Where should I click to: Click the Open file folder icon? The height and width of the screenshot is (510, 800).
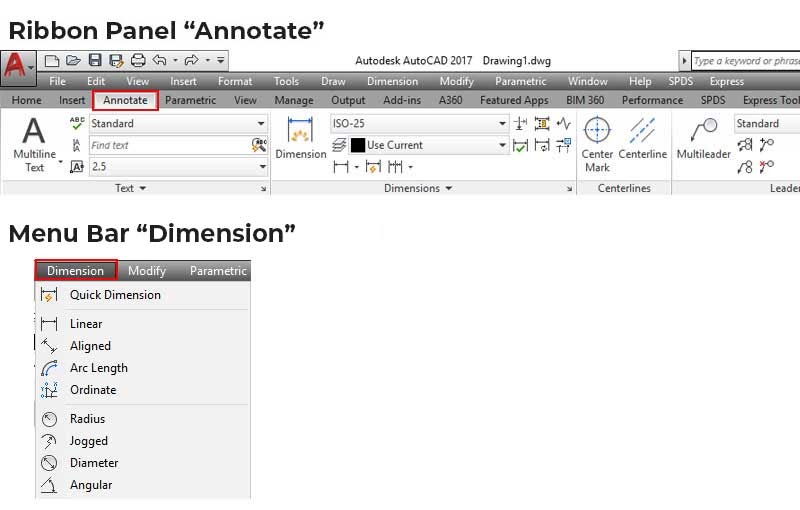coord(73,61)
